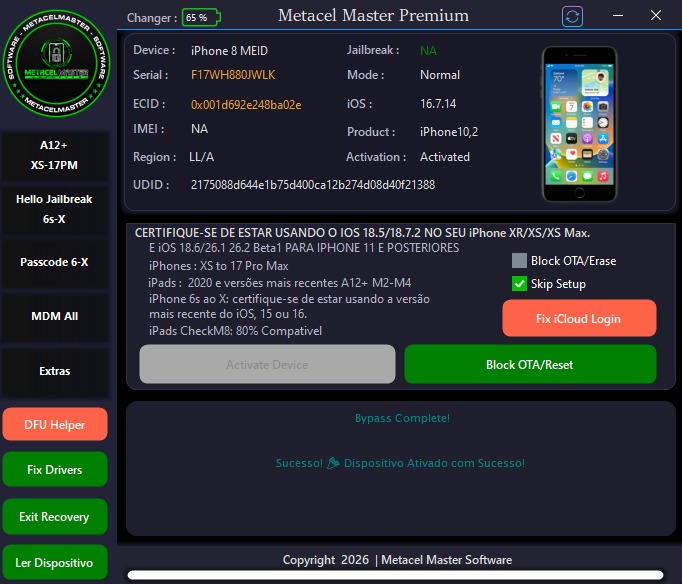
Task: Click the battery 65 % indicator
Action: click(201, 17)
